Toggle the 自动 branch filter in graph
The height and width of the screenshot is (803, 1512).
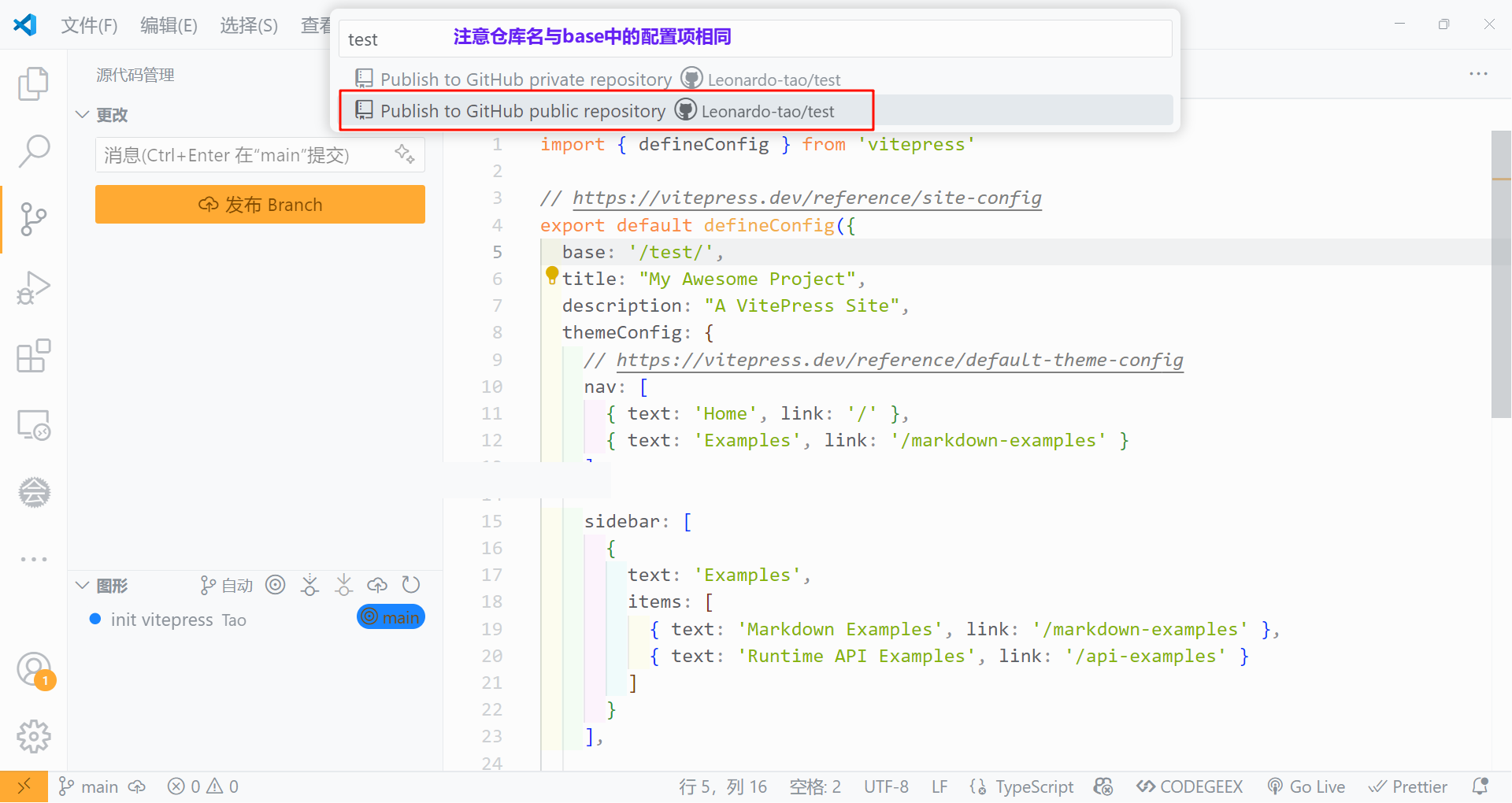(227, 586)
